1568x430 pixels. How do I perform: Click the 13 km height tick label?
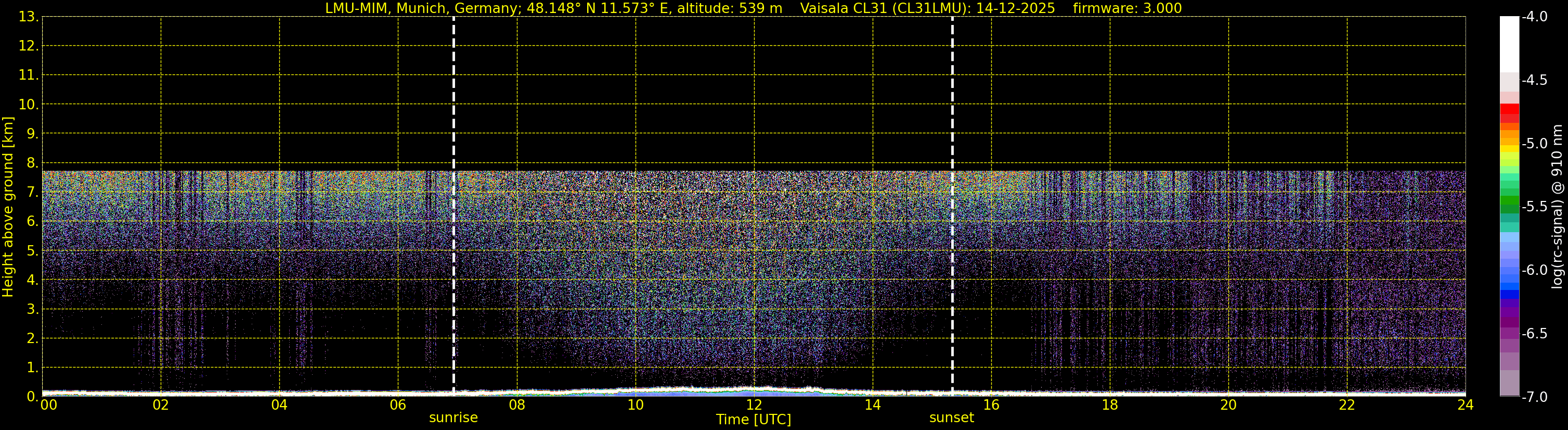[x=28, y=17]
